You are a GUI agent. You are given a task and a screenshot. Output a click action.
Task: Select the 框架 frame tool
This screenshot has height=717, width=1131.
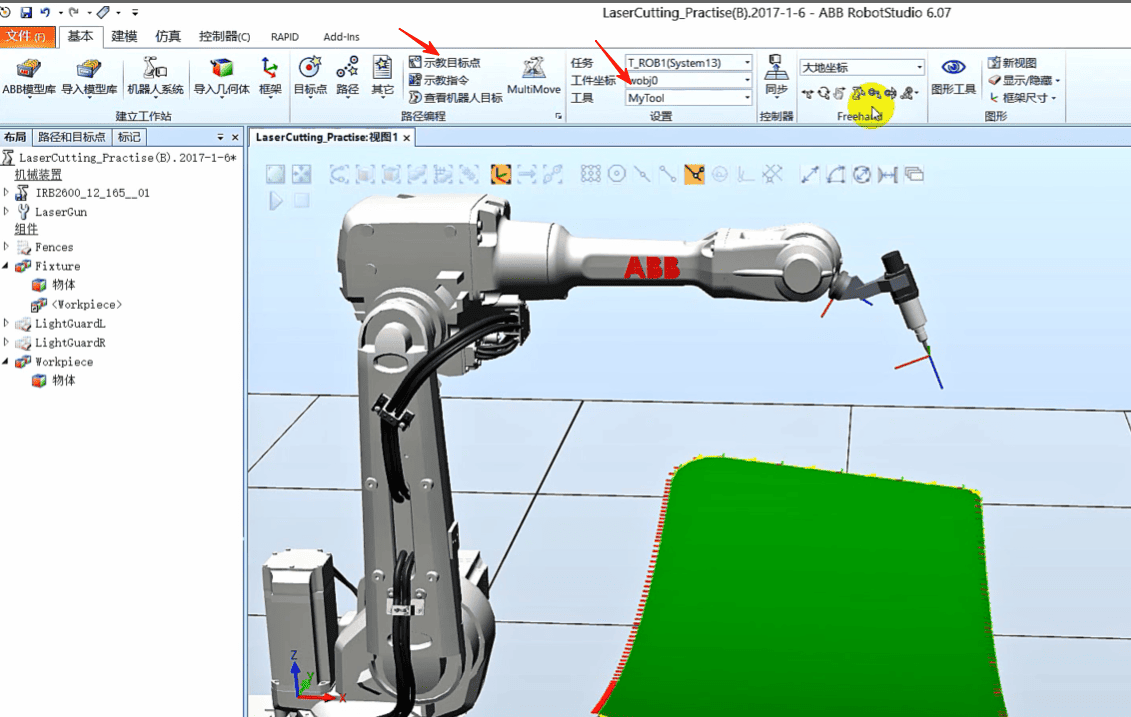[270, 76]
